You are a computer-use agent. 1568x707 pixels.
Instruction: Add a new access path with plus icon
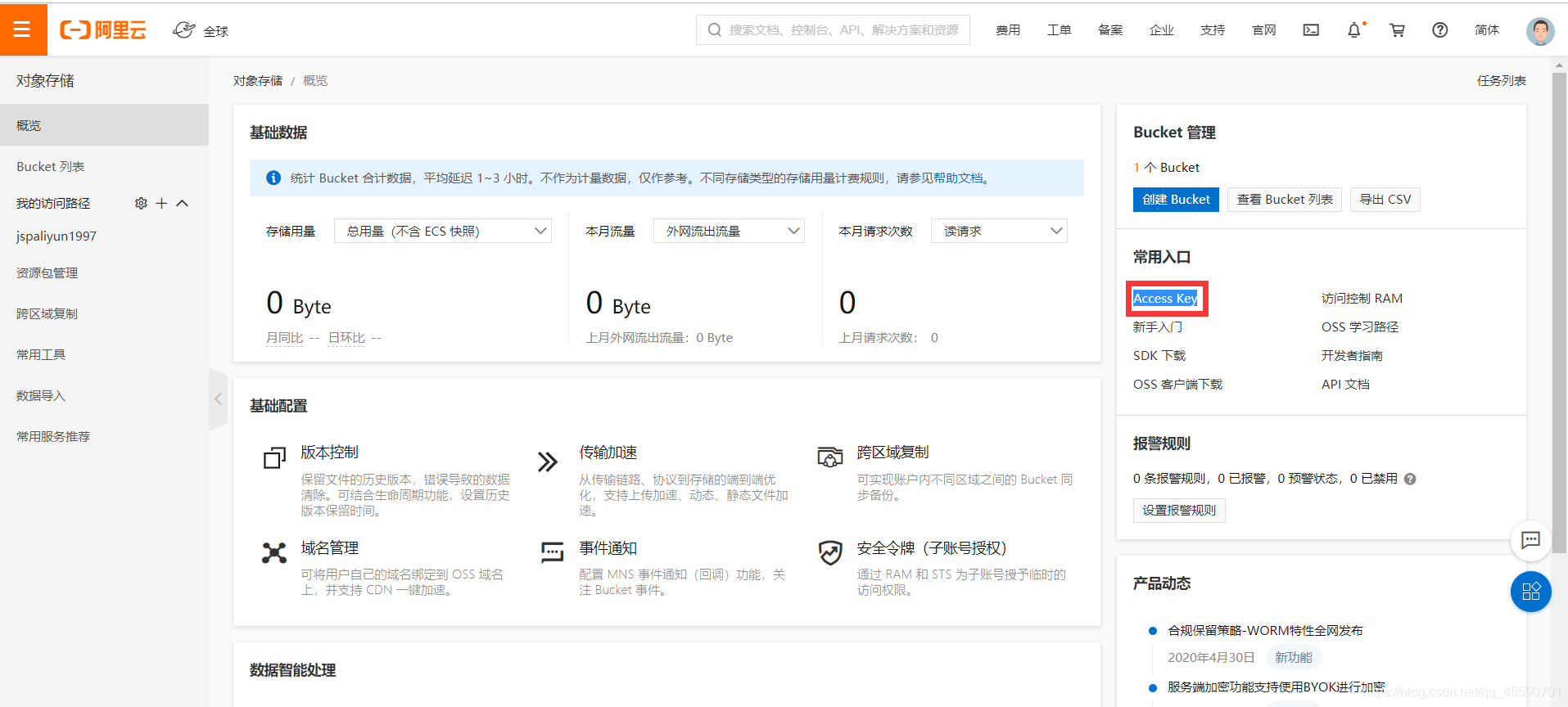pyautogui.click(x=161, y=203)
